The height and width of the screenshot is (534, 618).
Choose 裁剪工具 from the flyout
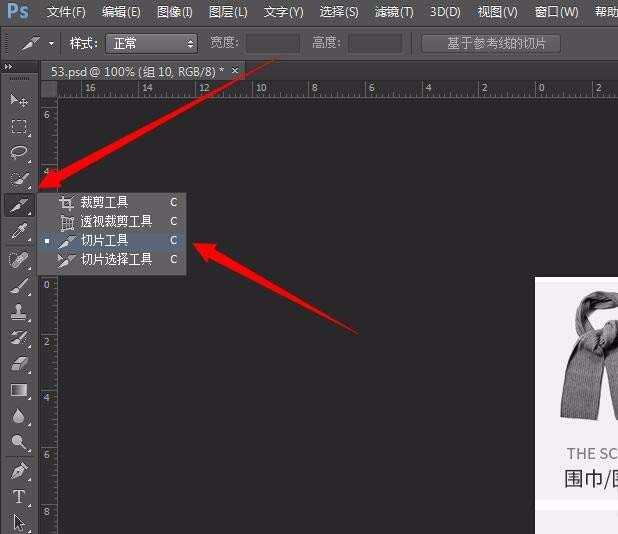click(104, 202)
